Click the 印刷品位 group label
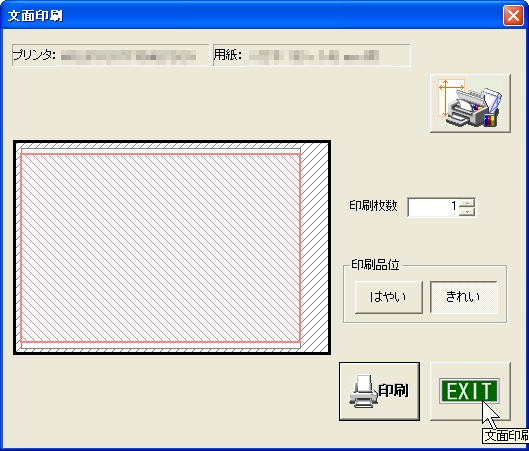Screen dimensions: 529x451 pos(375,265)
